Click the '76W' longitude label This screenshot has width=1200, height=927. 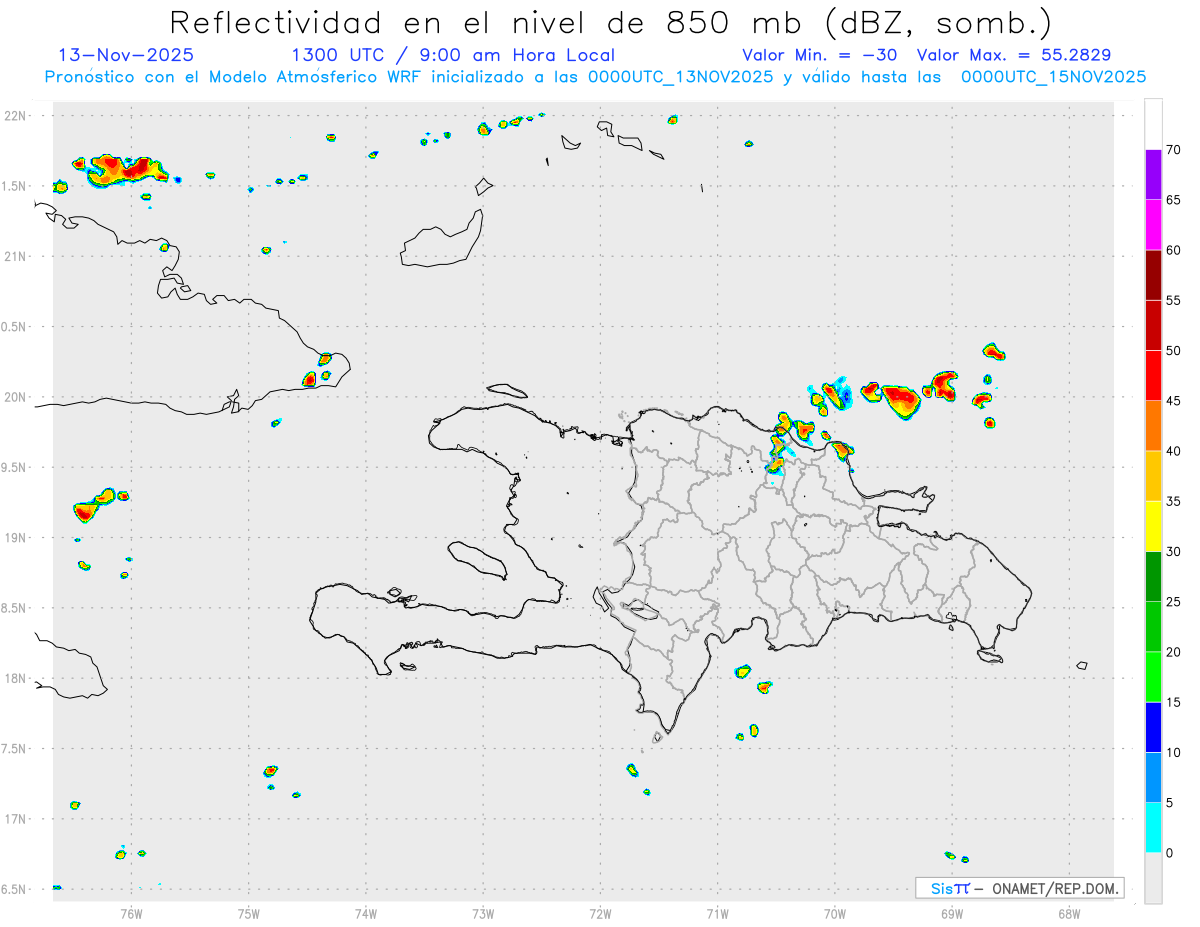tap(131, 914)
